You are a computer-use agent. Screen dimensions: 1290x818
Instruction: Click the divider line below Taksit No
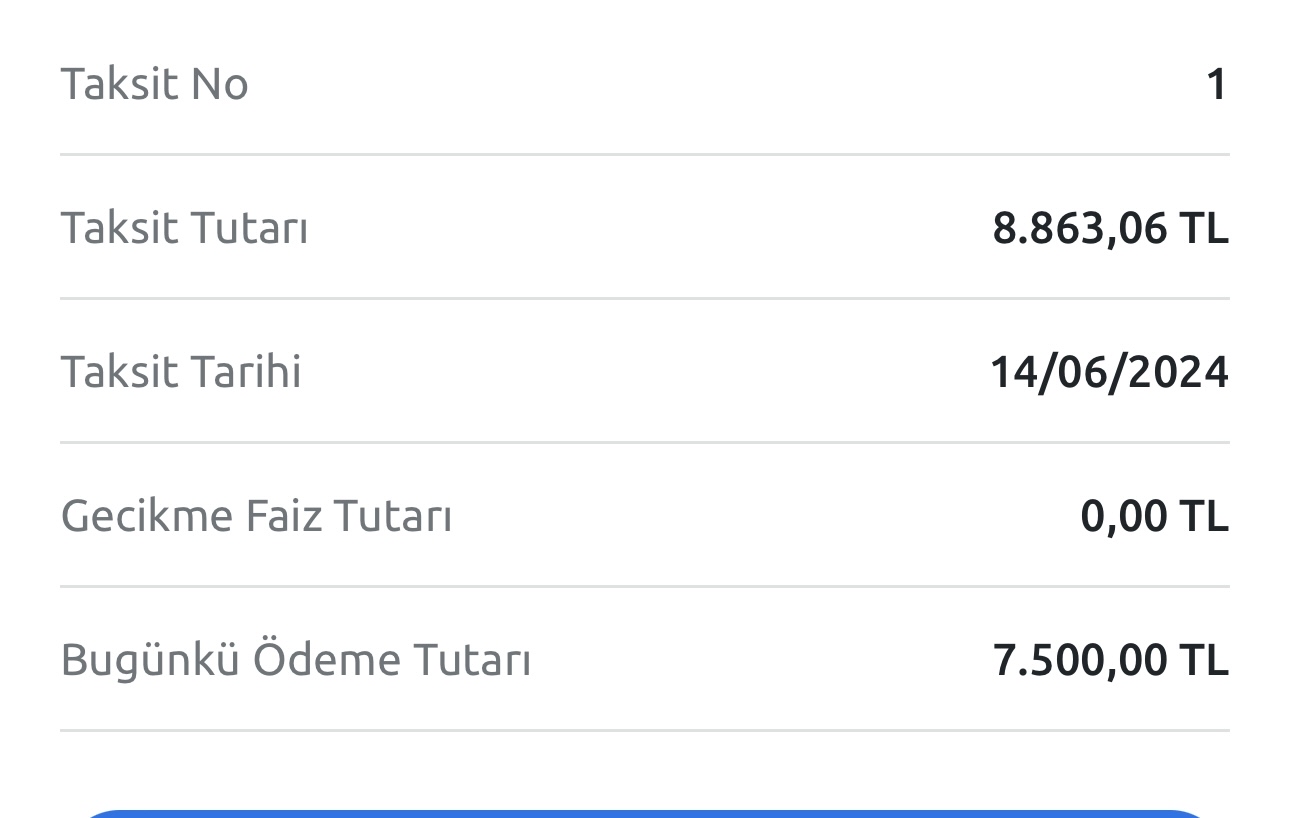[x=645, y=155]
